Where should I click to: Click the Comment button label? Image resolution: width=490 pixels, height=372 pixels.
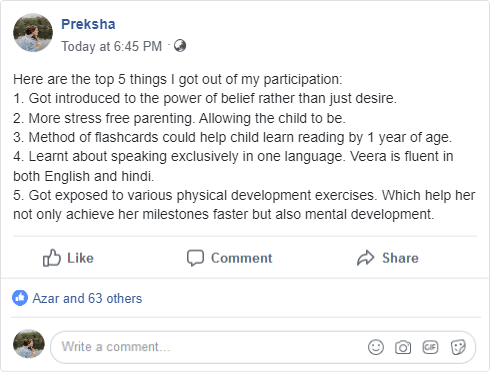coord(242,258)
